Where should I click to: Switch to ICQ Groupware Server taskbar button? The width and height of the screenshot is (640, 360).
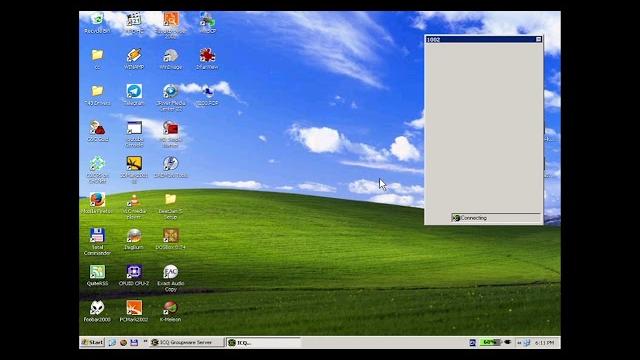[x=187, y=342]
